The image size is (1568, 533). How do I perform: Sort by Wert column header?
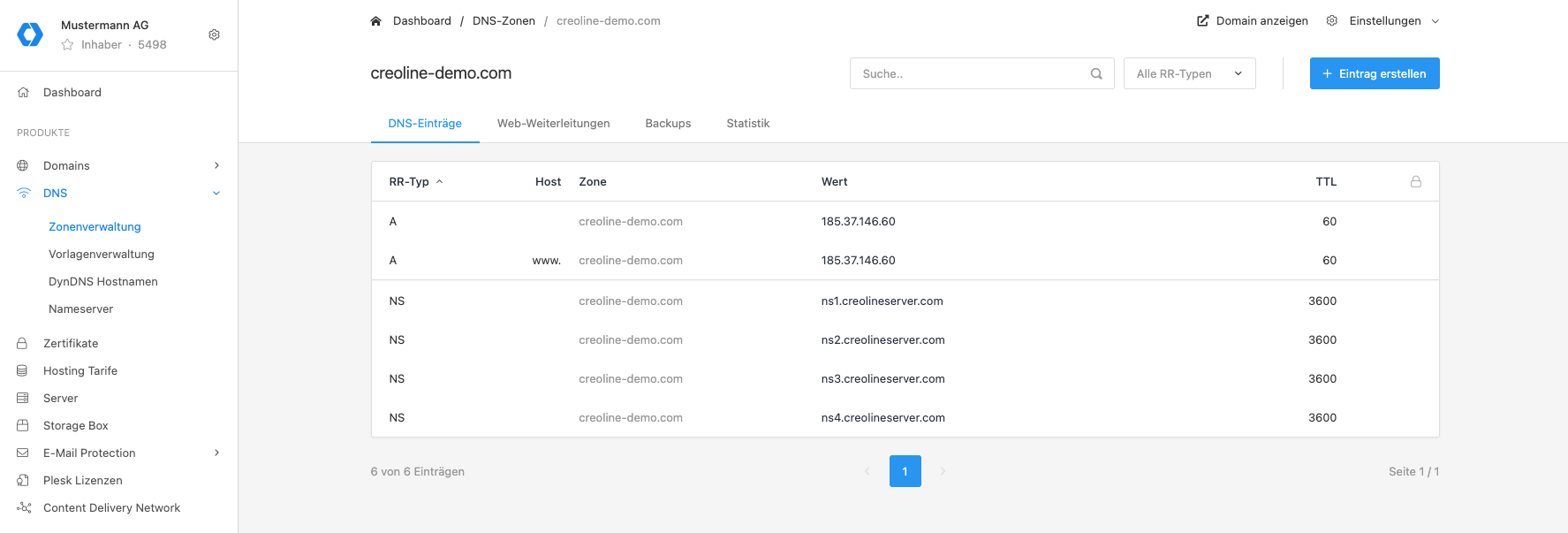[834, 181]
